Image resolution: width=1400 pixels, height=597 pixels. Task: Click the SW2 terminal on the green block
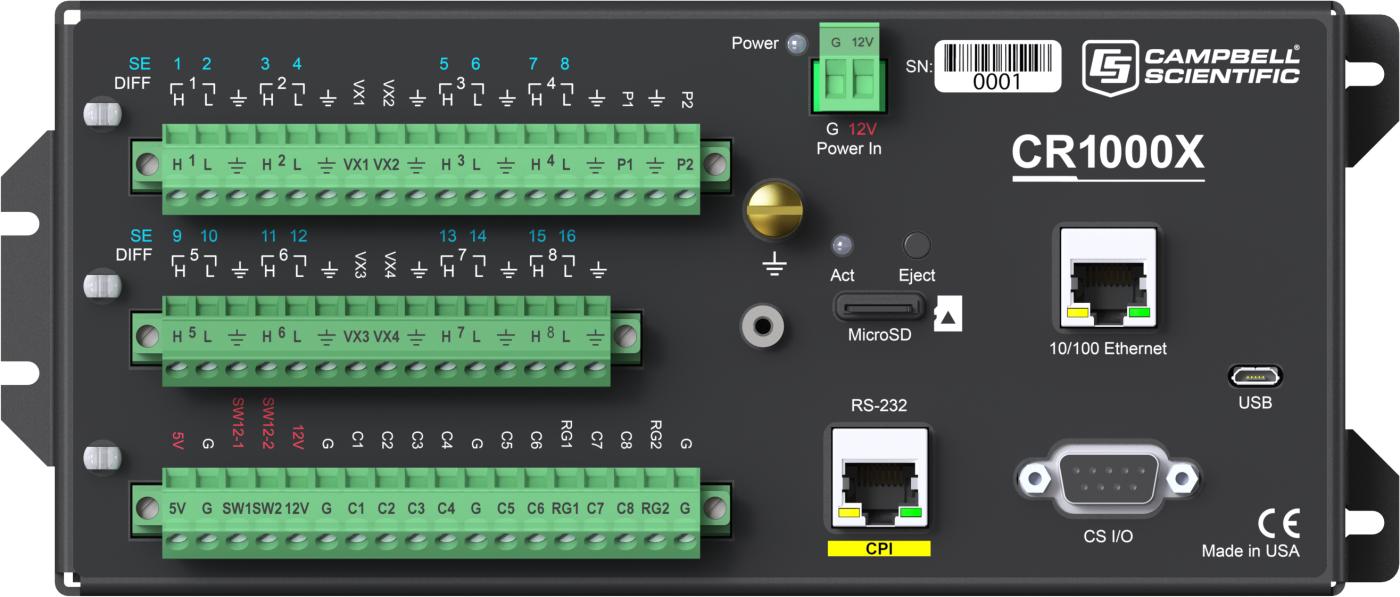(x=267, y=509)
